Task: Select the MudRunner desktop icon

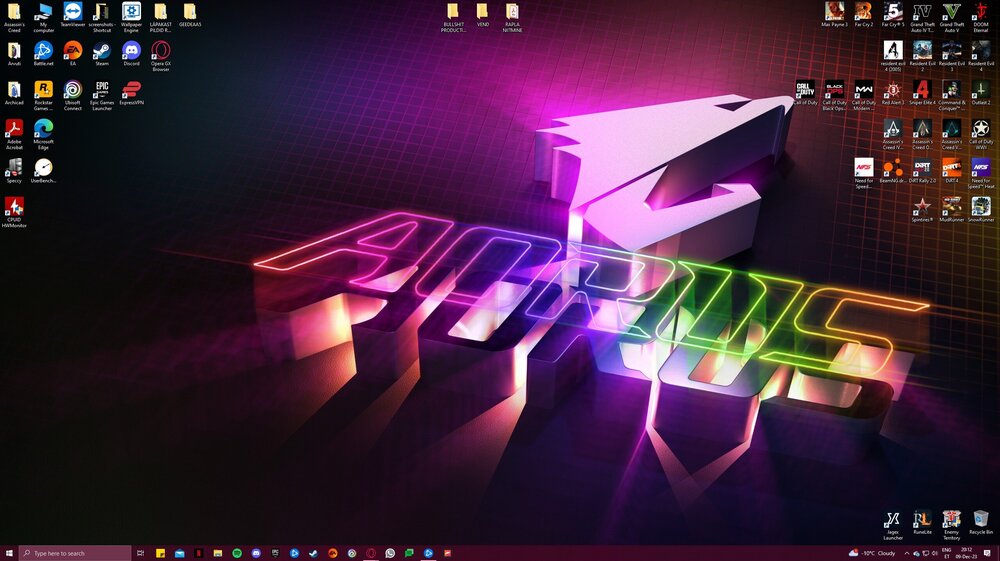Action: (x=952, y=210)
